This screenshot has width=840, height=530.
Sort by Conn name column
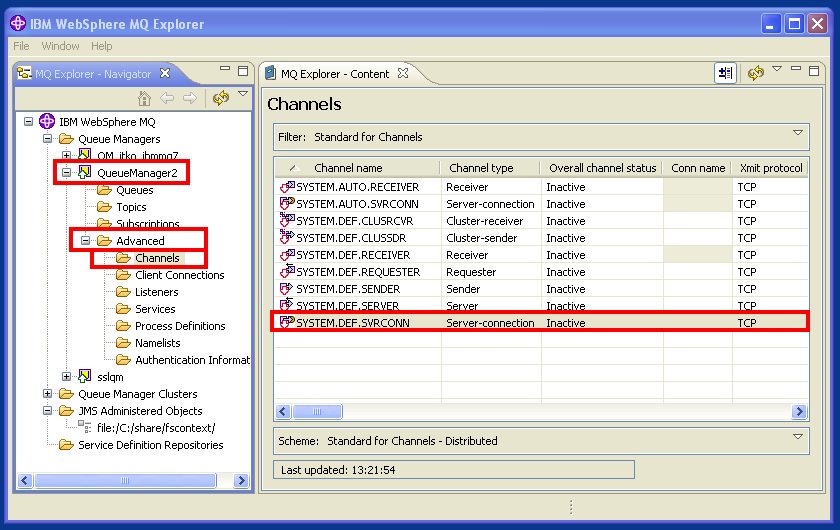(698, 168)
